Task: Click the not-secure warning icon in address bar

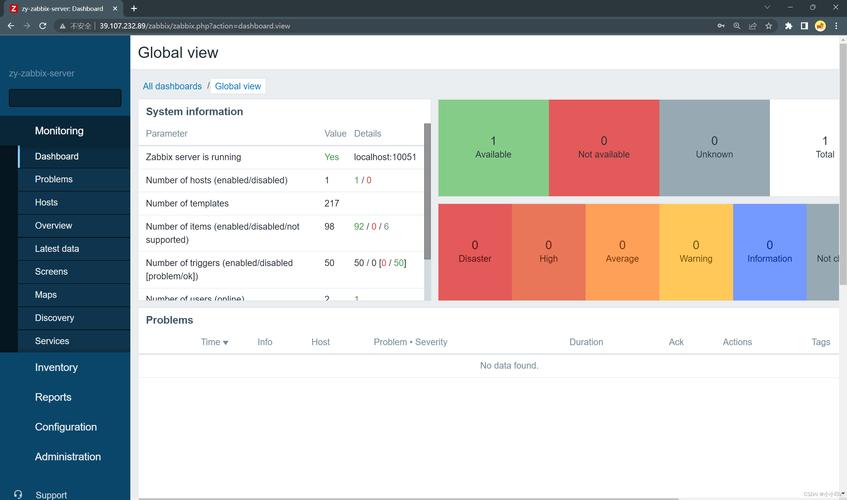Action: point(63,26)
